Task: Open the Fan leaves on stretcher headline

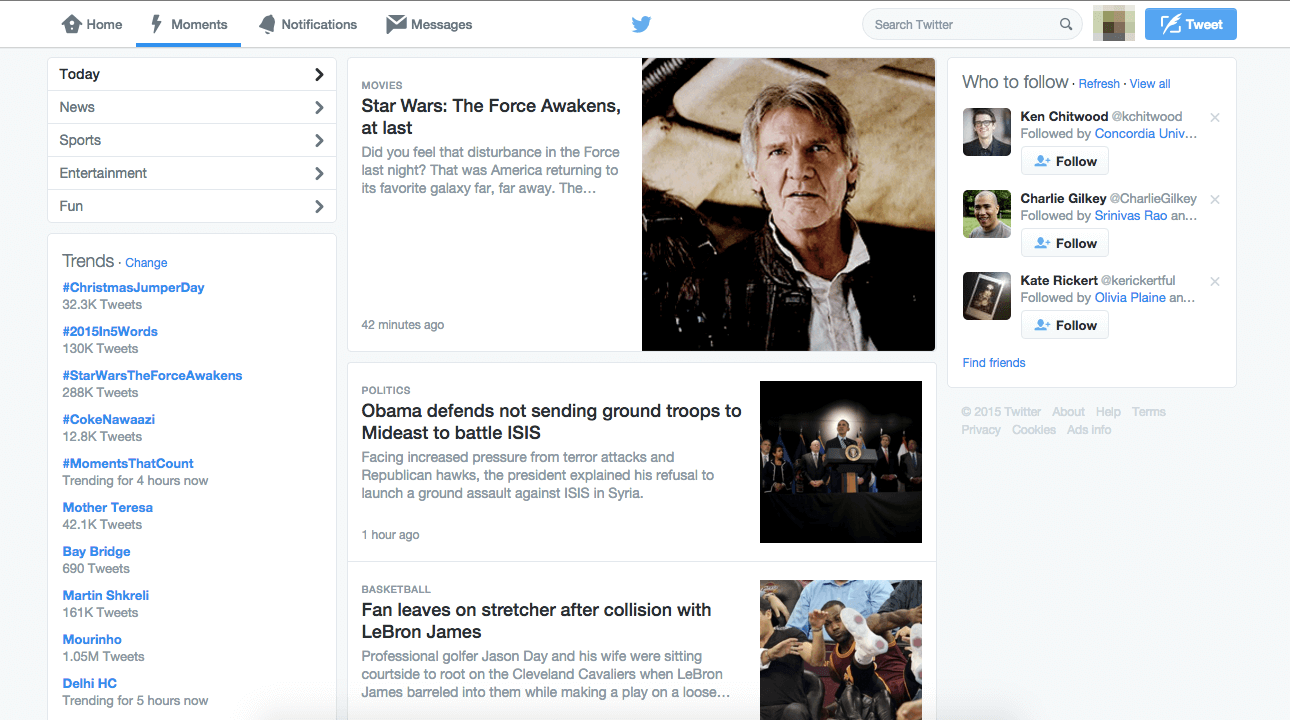Action: coord(537,621)
